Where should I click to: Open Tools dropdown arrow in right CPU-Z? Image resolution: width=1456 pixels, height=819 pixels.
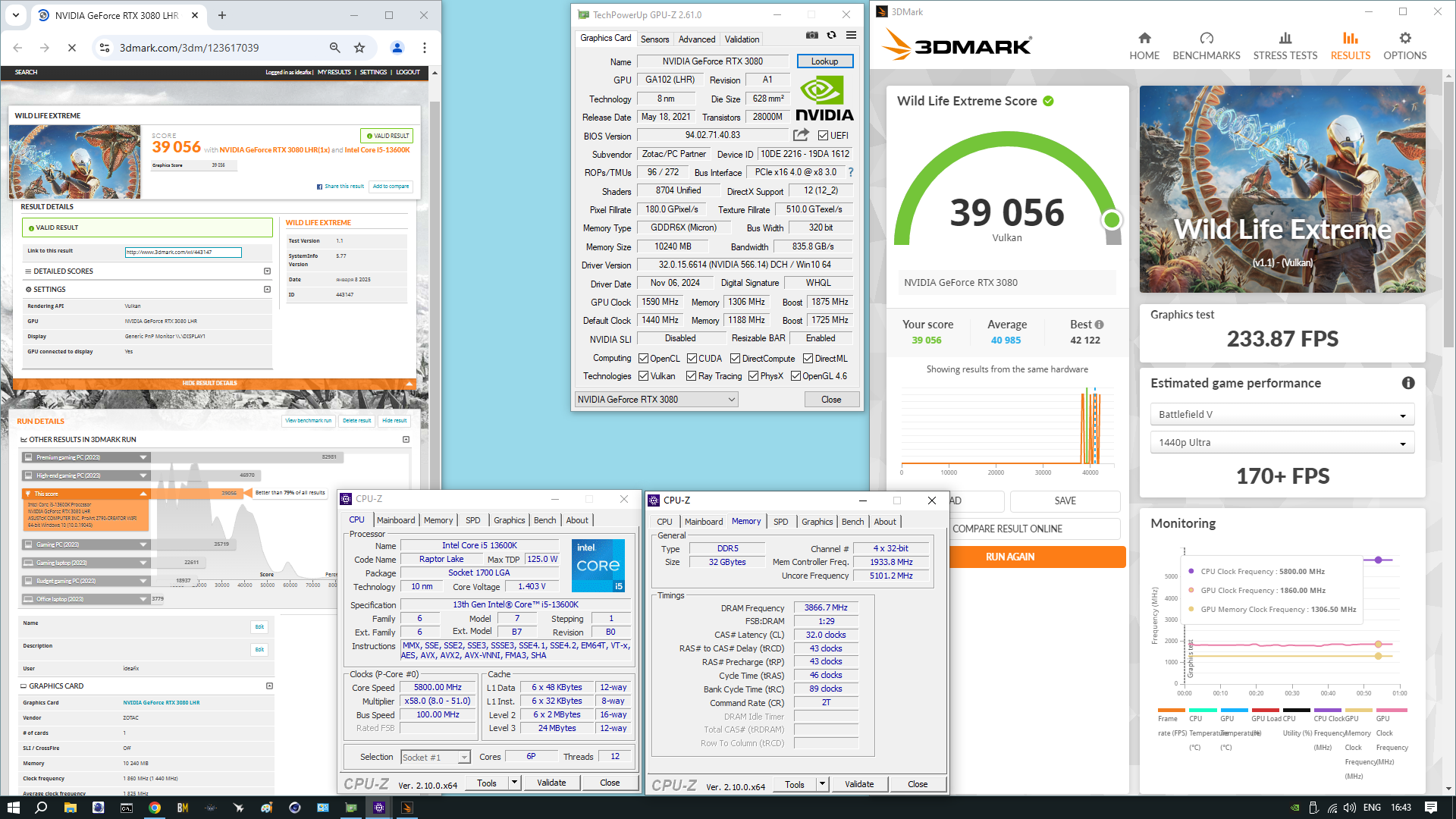(x=822, y=784)
